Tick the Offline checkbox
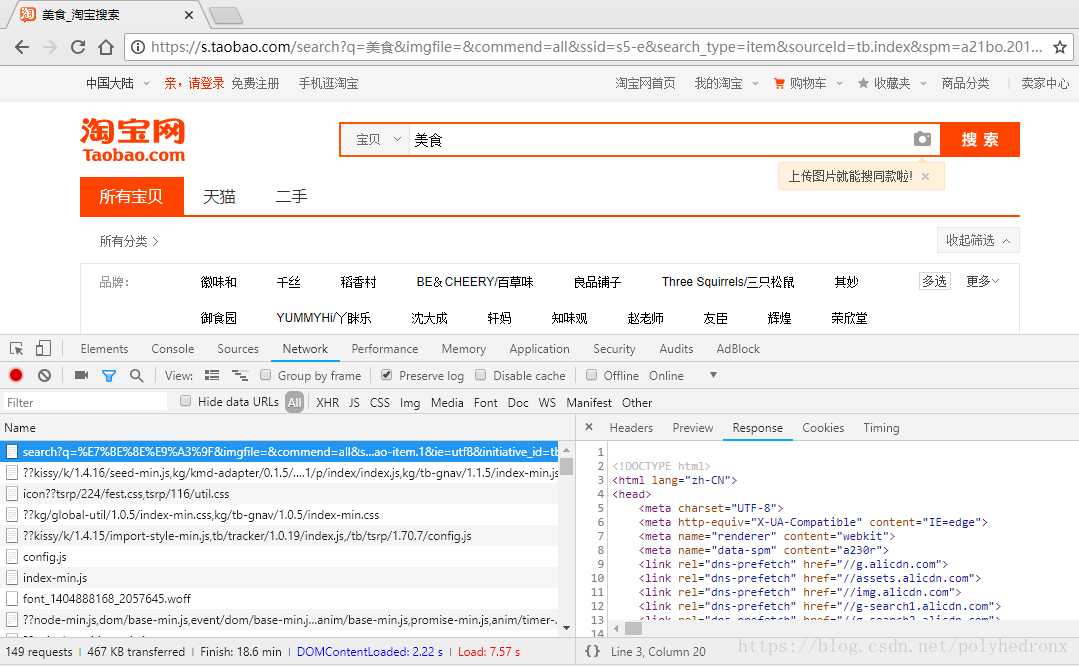This screenshot has height=666, width=1079. [591, 375]
